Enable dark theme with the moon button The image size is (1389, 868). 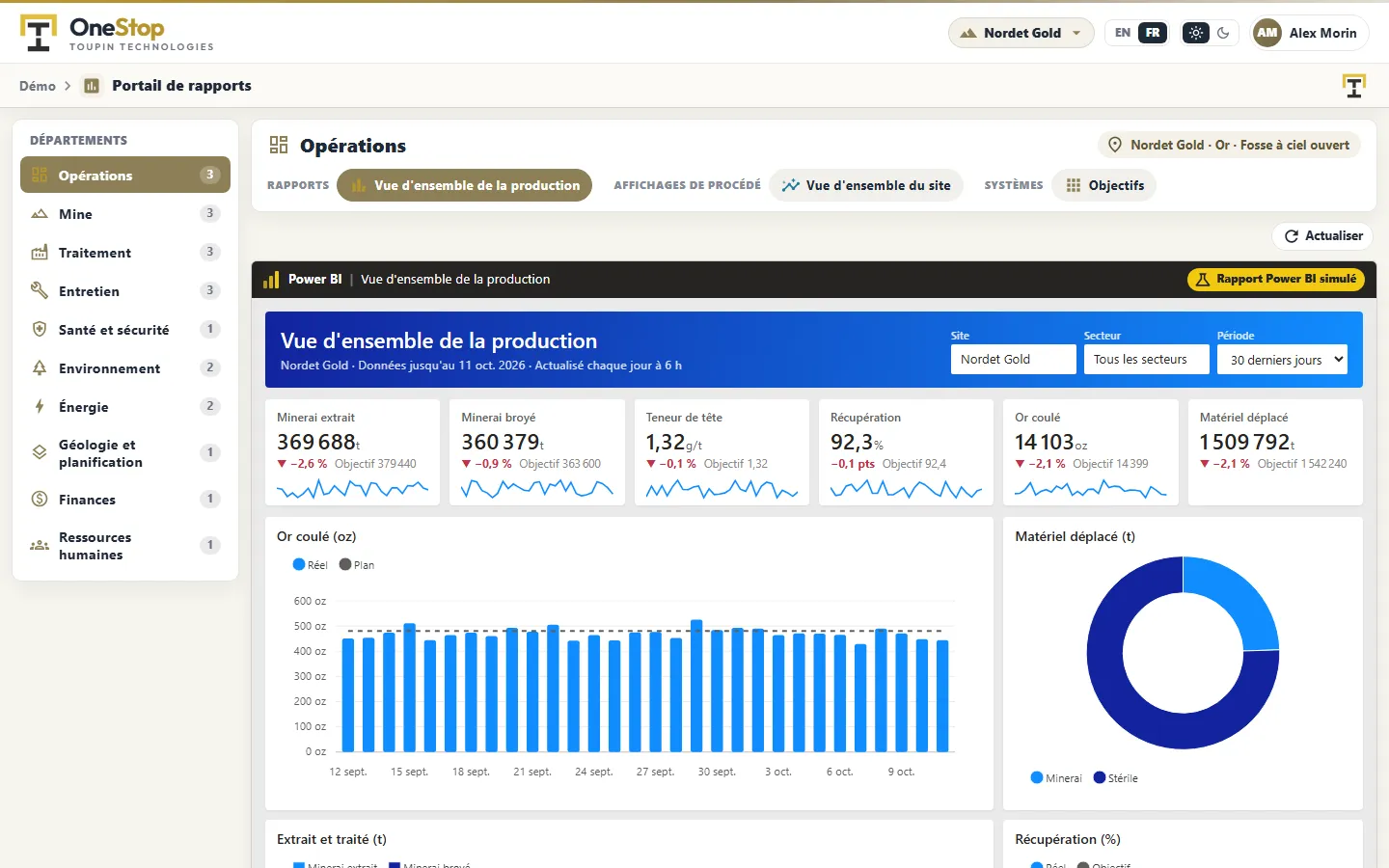click(1224, 33)
